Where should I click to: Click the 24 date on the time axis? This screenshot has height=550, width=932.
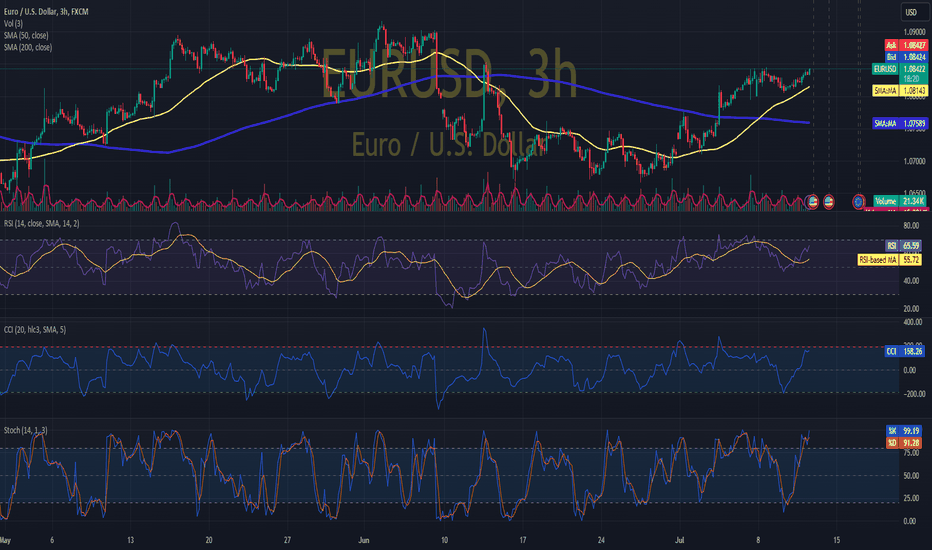point(601,540)
